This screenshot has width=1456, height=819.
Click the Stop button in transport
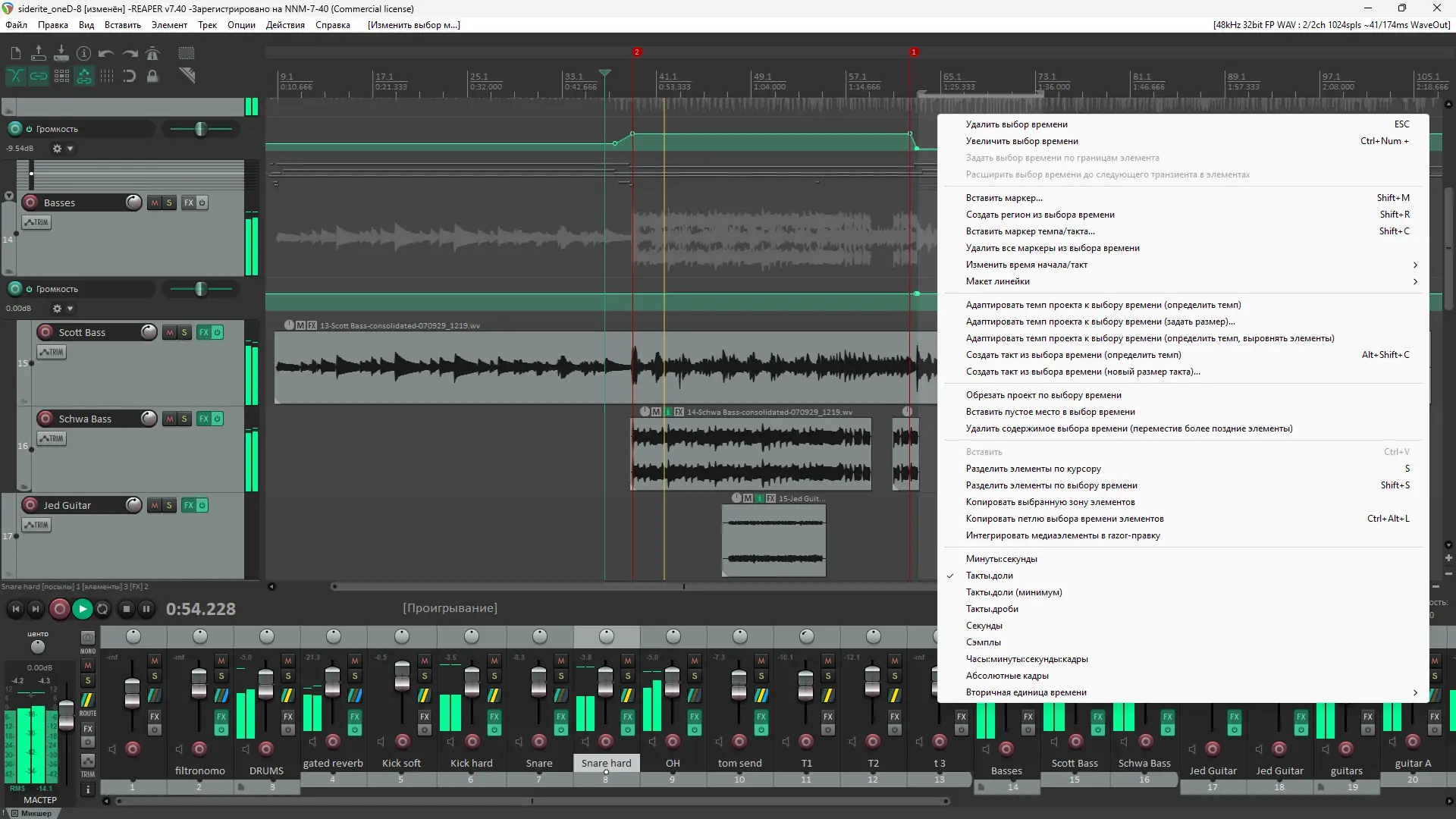click(x=126, y=608)
